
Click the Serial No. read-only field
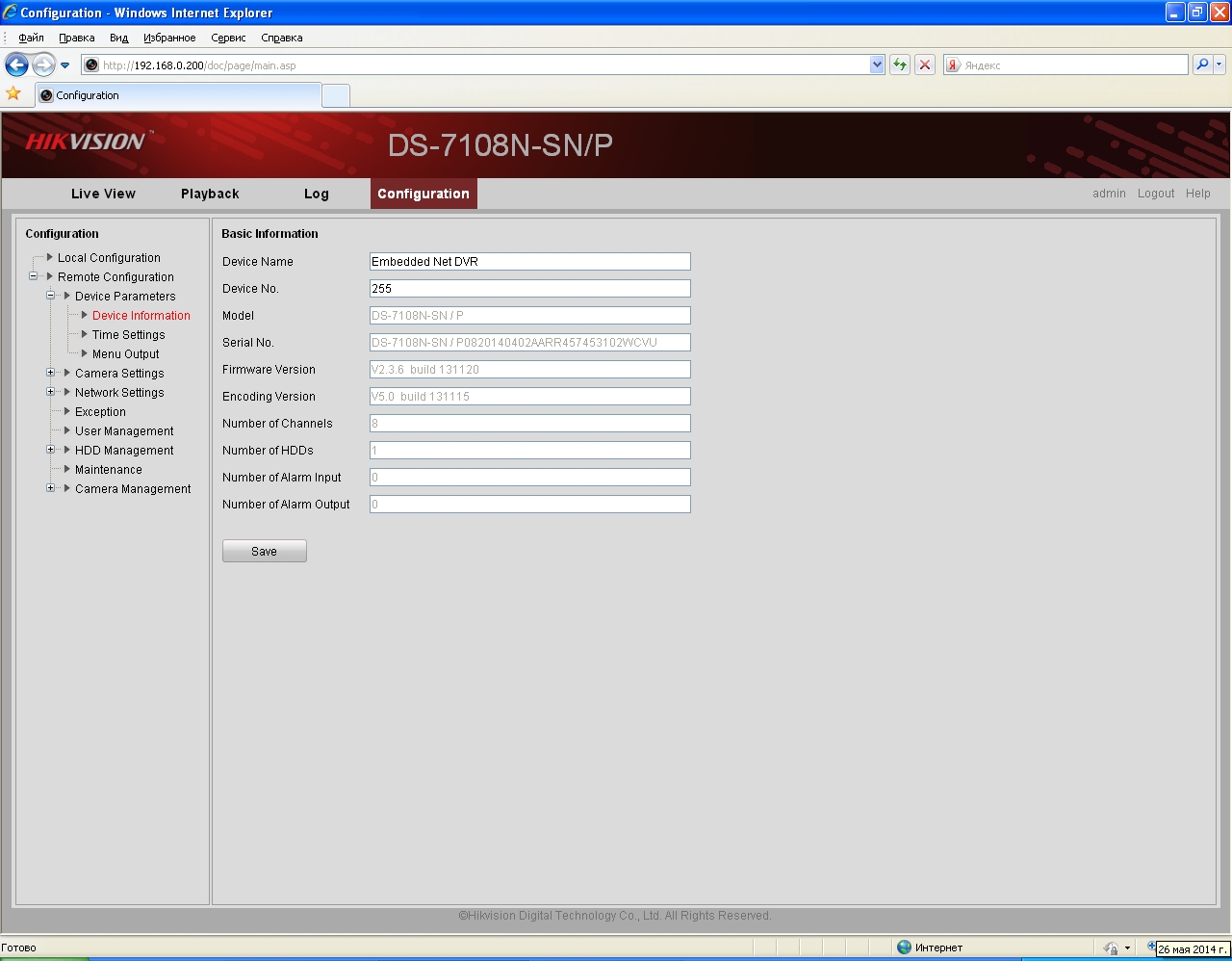pos(530,342)
